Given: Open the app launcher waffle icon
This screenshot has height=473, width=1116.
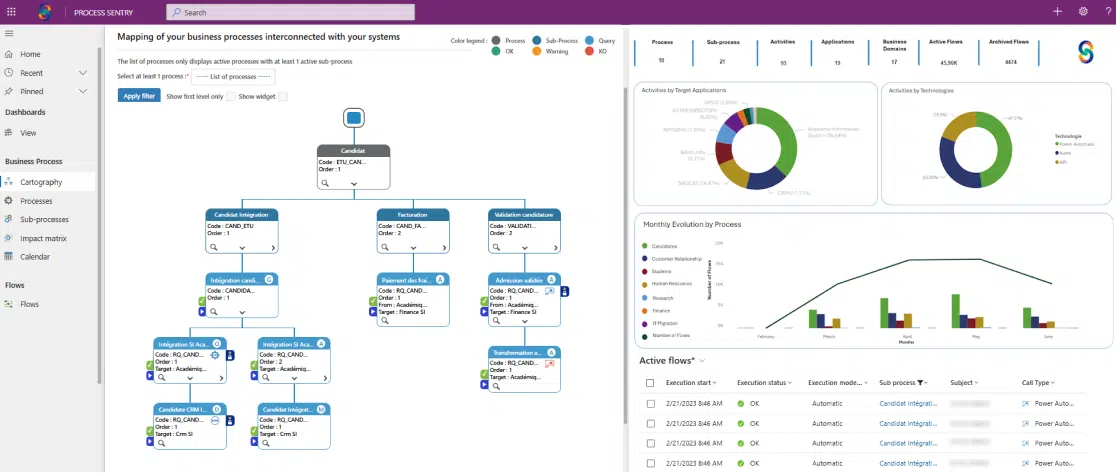Looking at the screenshot, I should coord(12,12).
